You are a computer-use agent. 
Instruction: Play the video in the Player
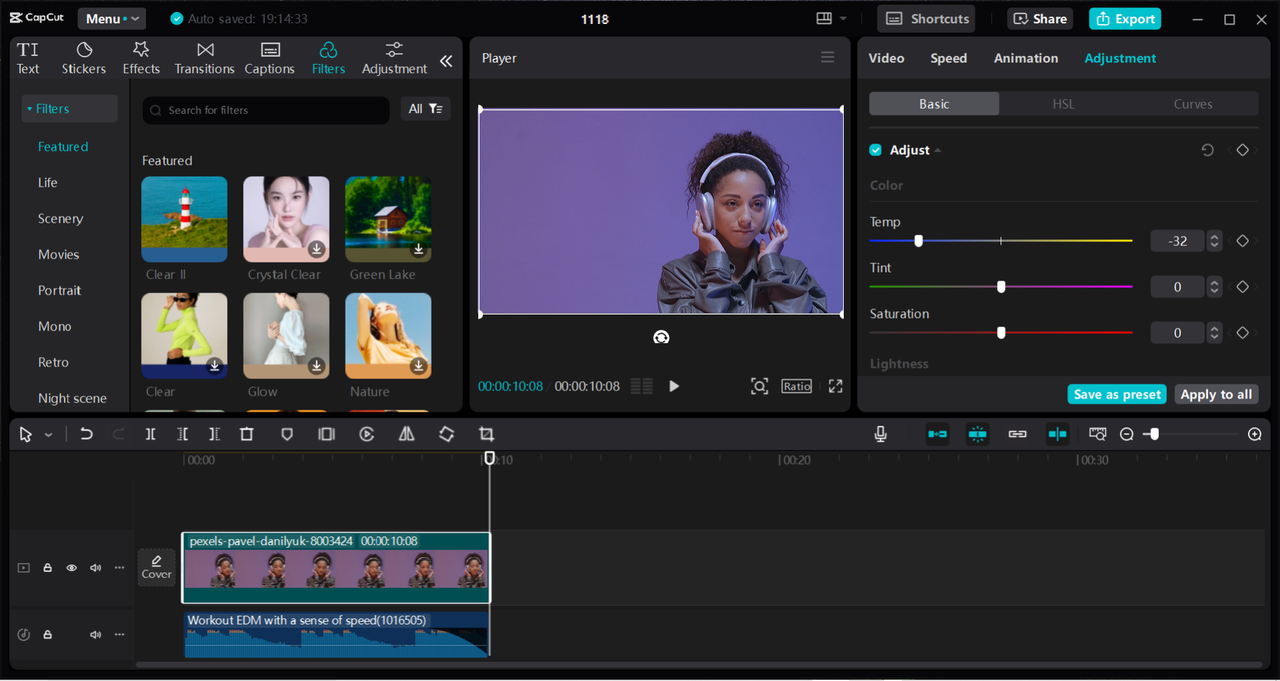pyautogui.click(x=674, y=386)
